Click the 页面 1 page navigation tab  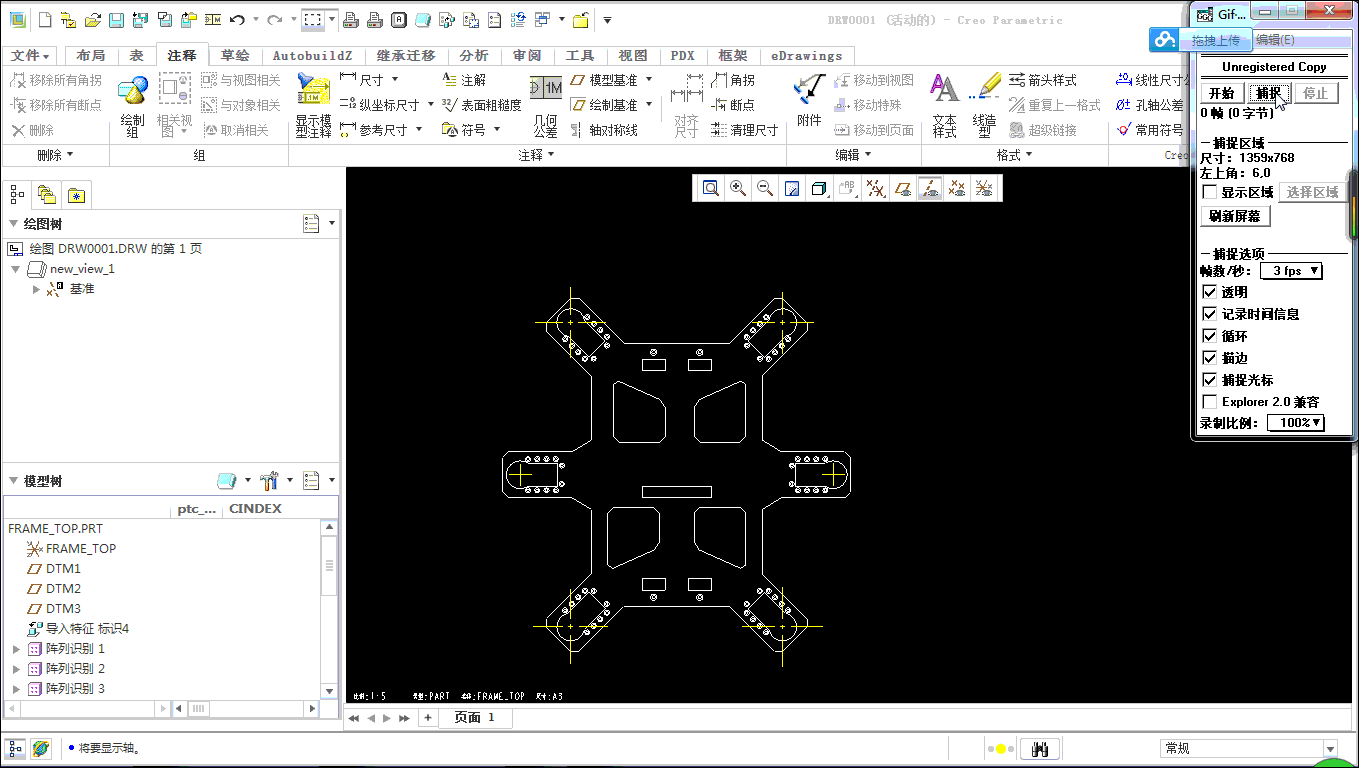click(x=475, y=717)
